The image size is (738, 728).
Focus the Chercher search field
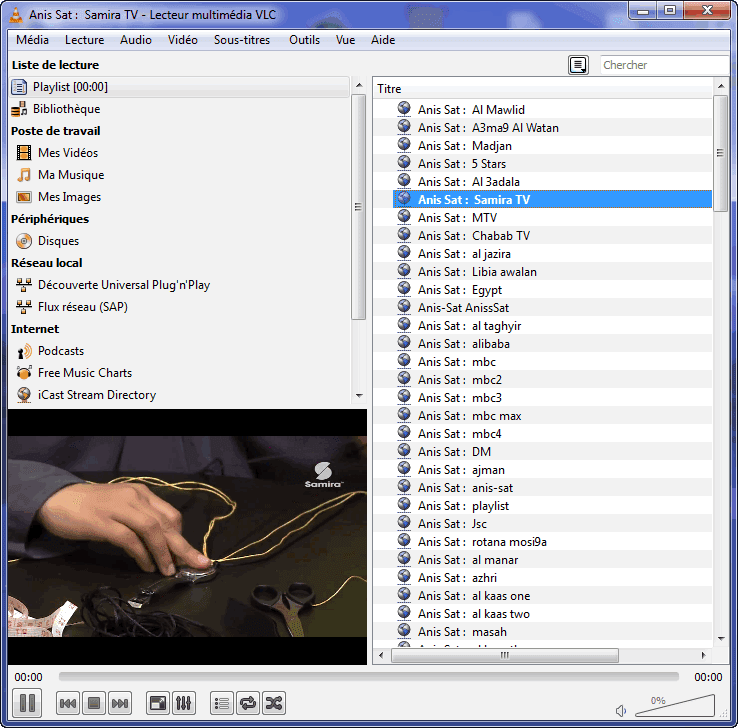(x=664, y=65)
